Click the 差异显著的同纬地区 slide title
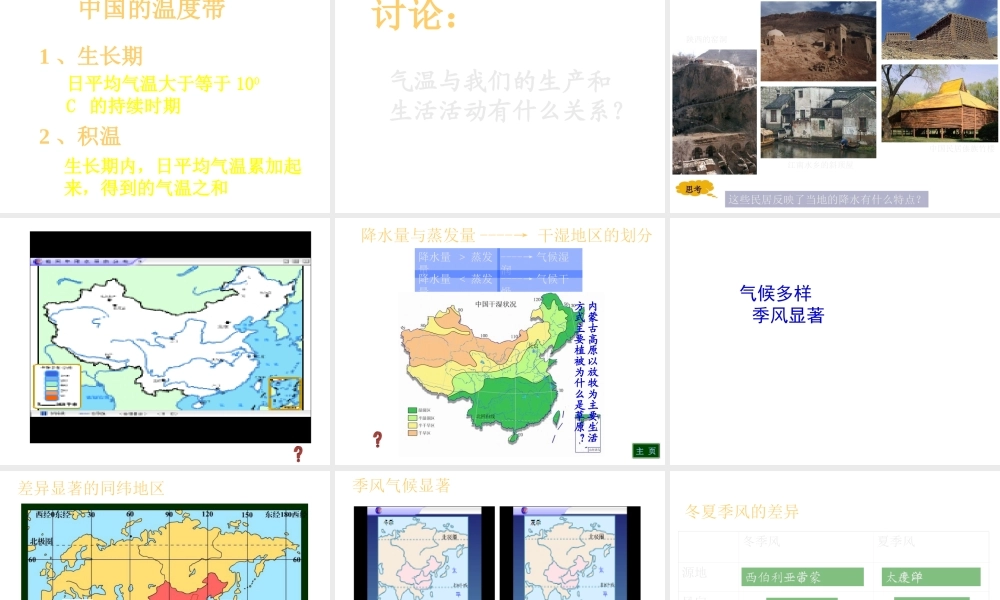Image resolution: width=1000 pixels, height=600 pixels. (91, 488)
